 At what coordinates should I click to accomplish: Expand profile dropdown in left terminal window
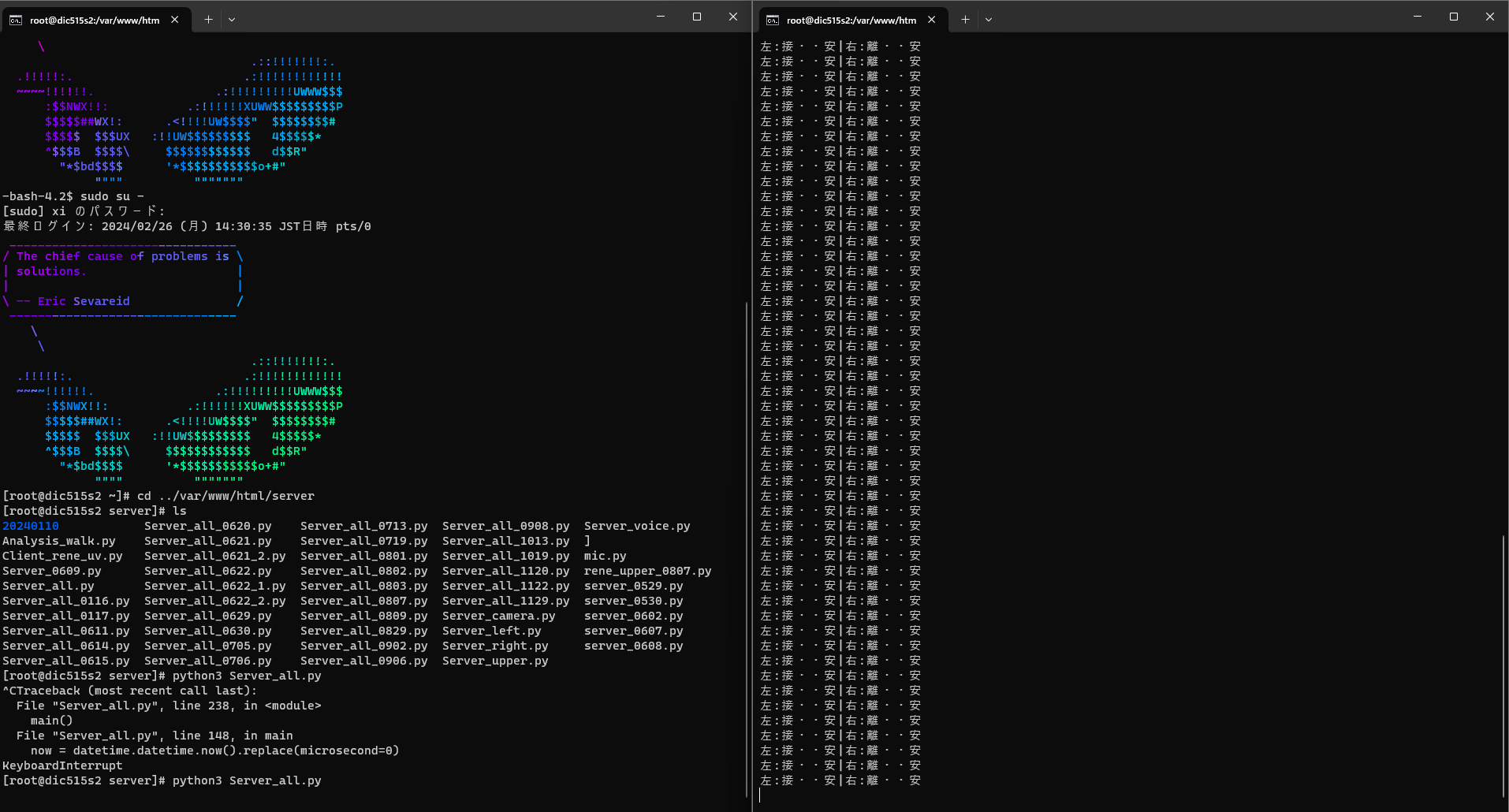tap(232, 20)
